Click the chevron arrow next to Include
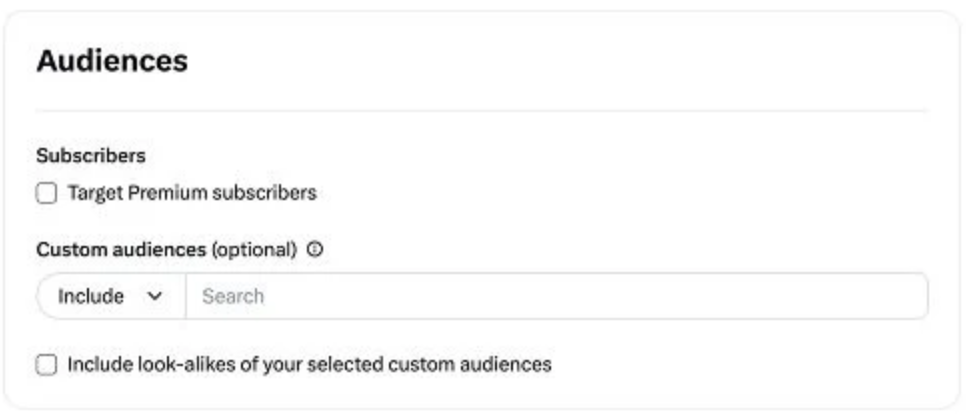 coord(155,296)
